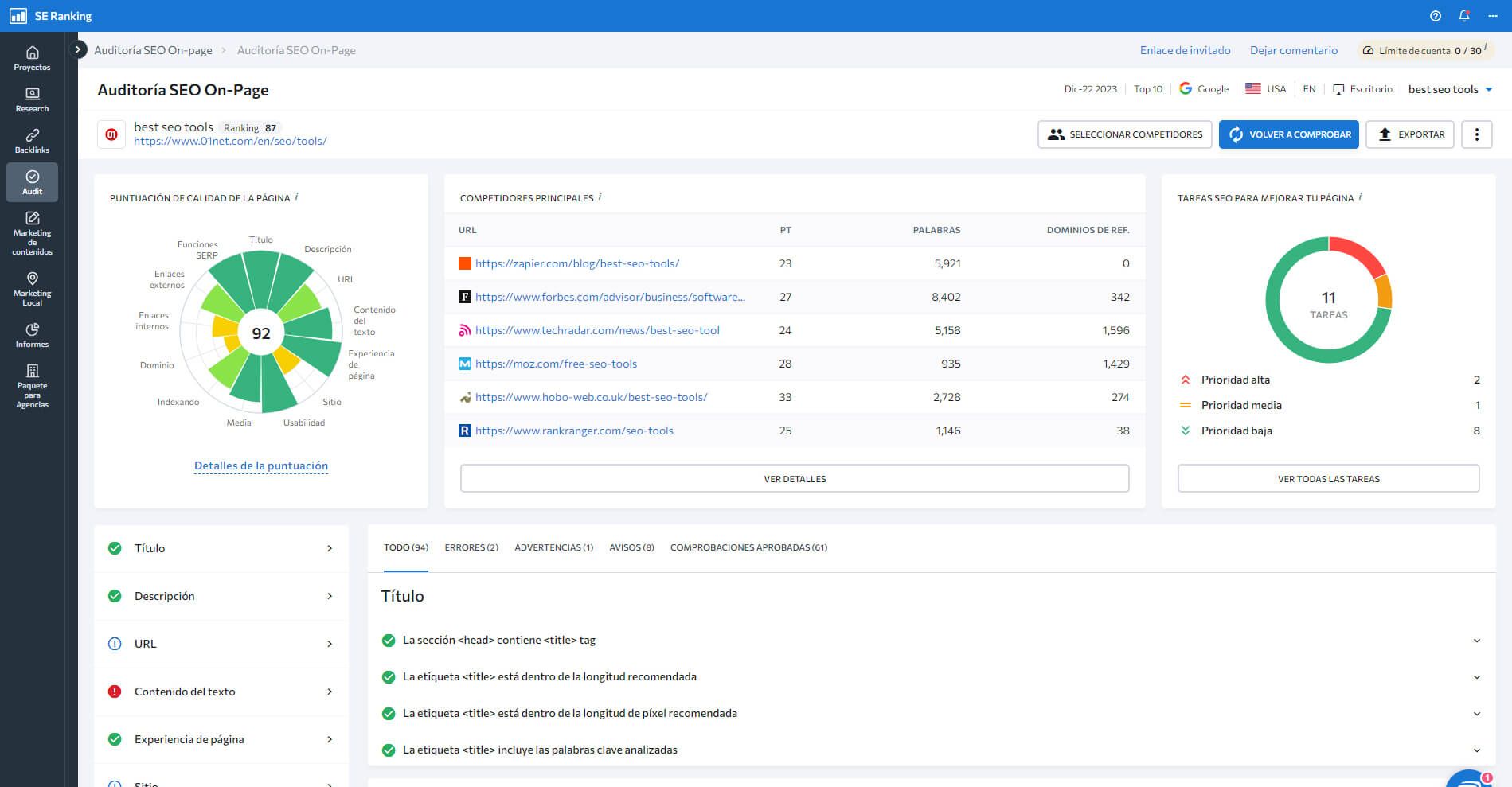Image resolution: width=1512 pixels, height=787 pixels.
Task: Open the chat support bubble
Action: tap(1469, 779)
